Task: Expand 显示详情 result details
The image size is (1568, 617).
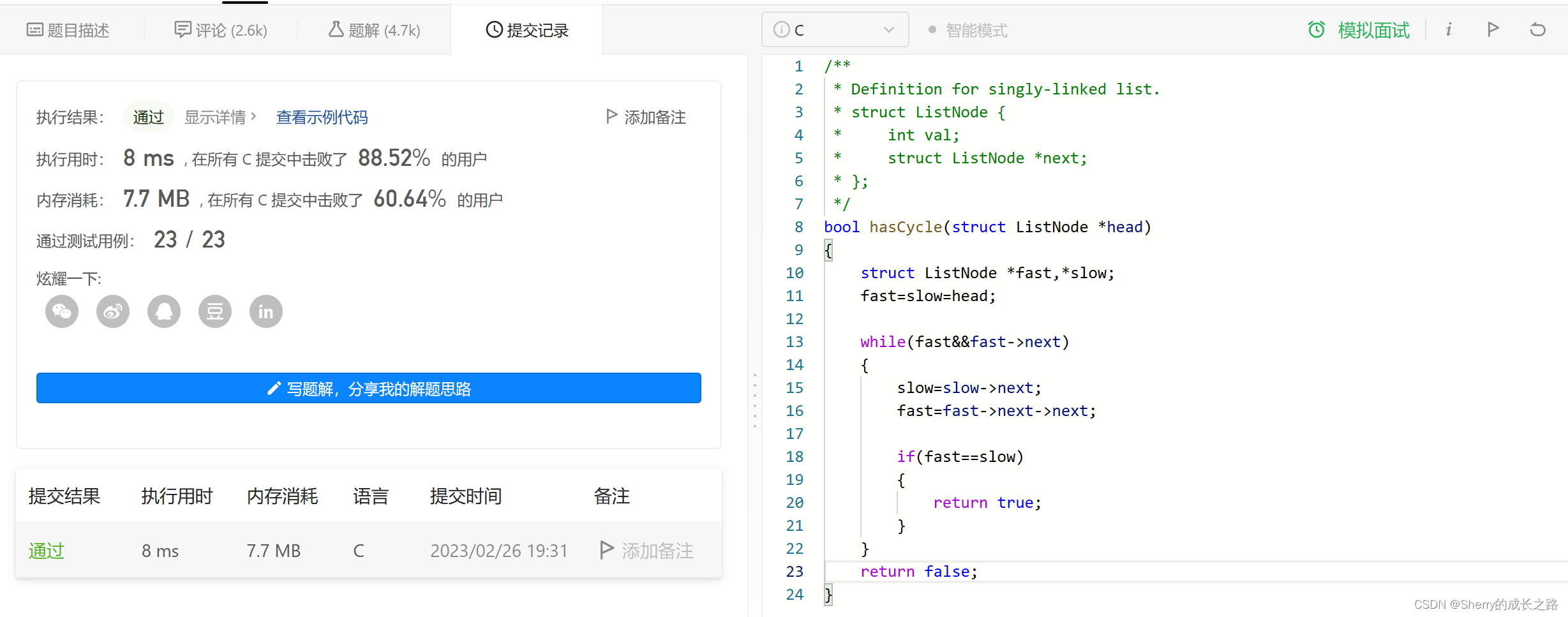Action: [220, 117]
